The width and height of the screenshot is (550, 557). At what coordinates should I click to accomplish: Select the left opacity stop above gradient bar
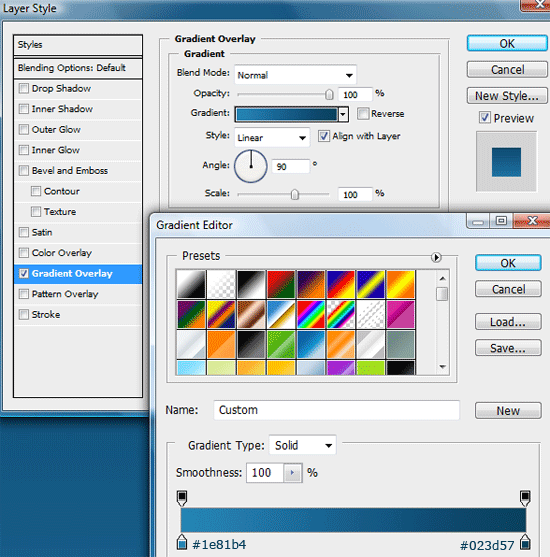182,498
